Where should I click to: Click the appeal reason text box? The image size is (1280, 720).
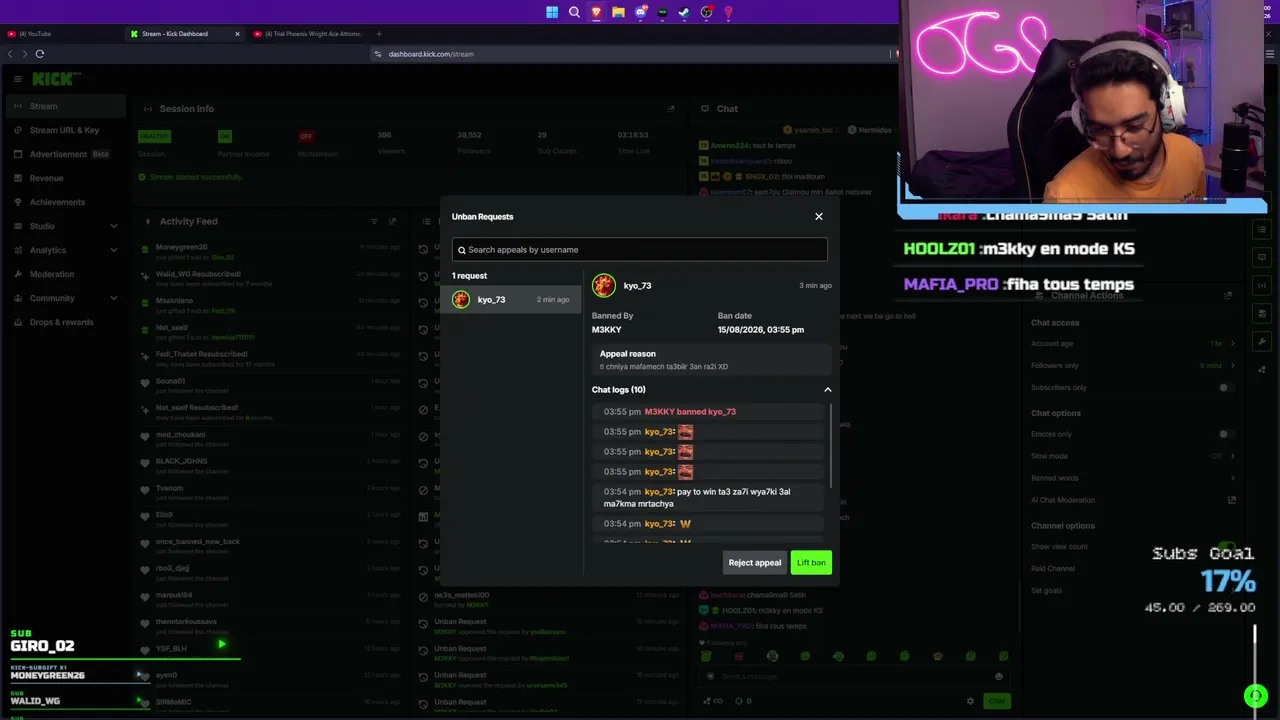[711, 360]
